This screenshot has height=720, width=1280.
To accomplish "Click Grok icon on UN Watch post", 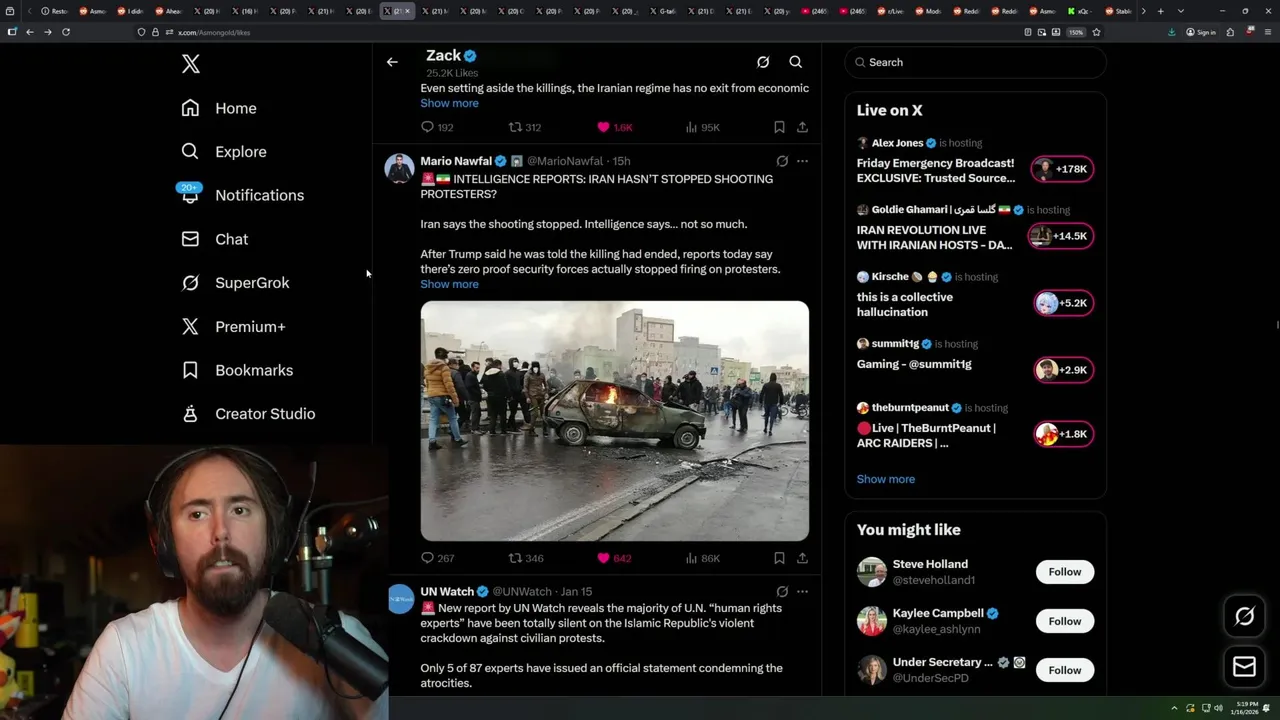I will coord(782,592).
